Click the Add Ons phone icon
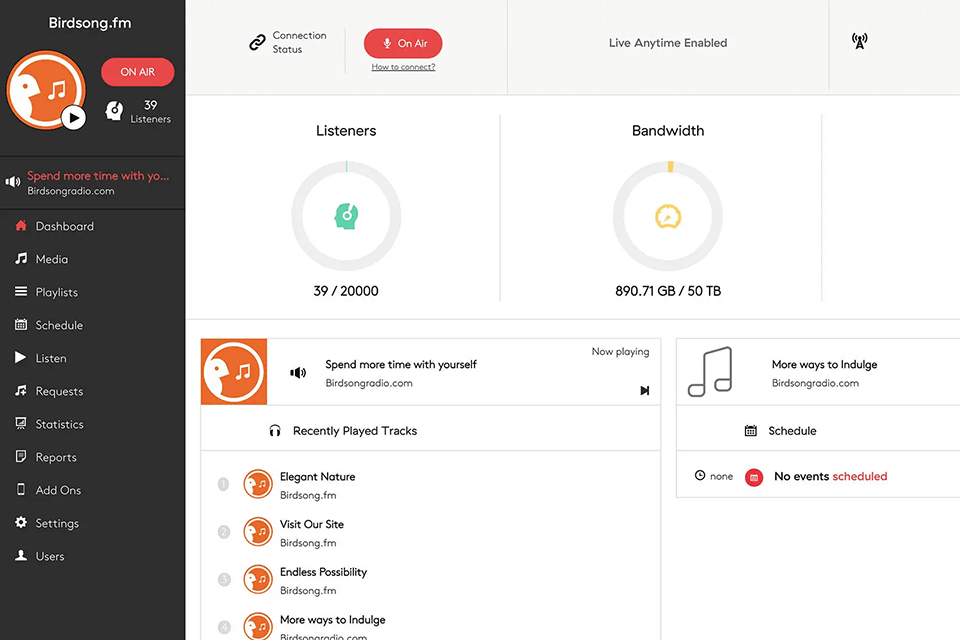This screenshot has width=960, height=640. [21, 489]
